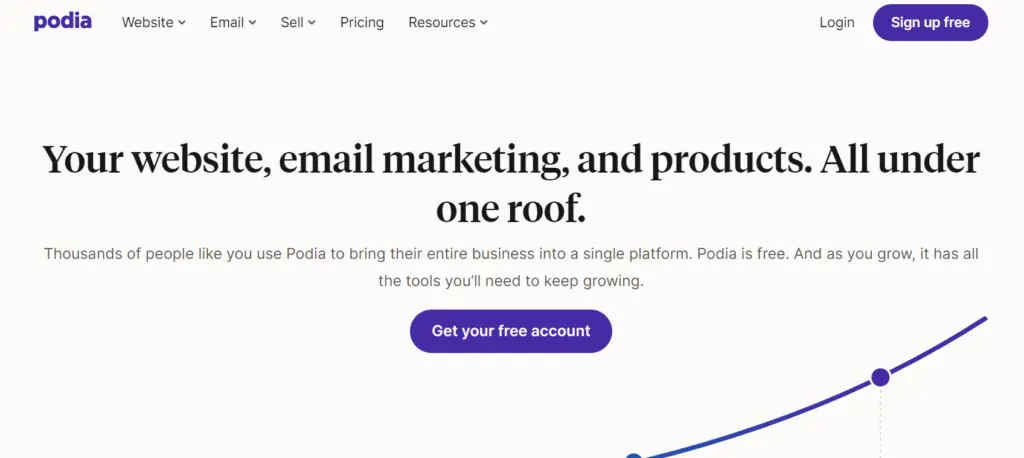Expand the Sell dropdown chevron
The image size is (1024, 458).
point(312,23)
